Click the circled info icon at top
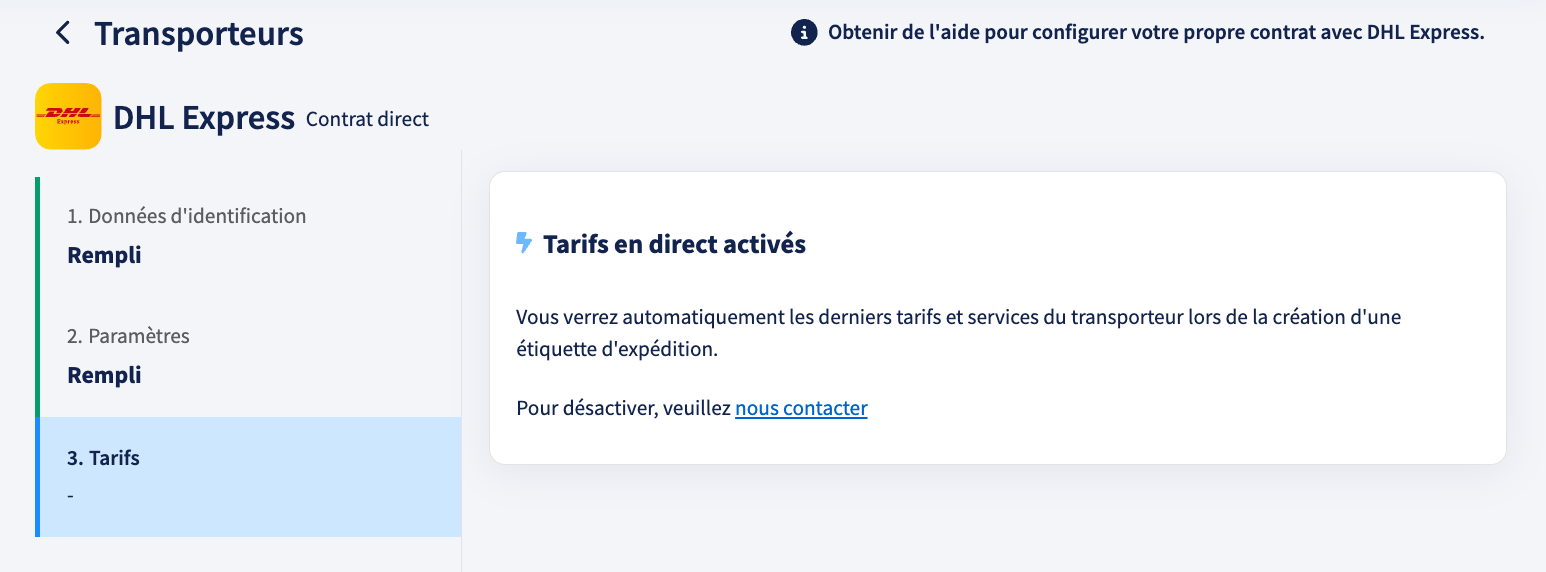1546x572 pixels. (x=804, y=33)
